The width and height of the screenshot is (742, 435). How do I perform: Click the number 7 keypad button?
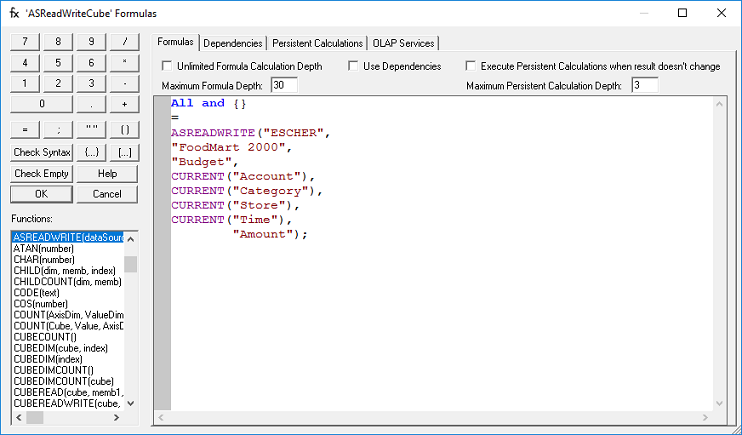tap(25, 41)
